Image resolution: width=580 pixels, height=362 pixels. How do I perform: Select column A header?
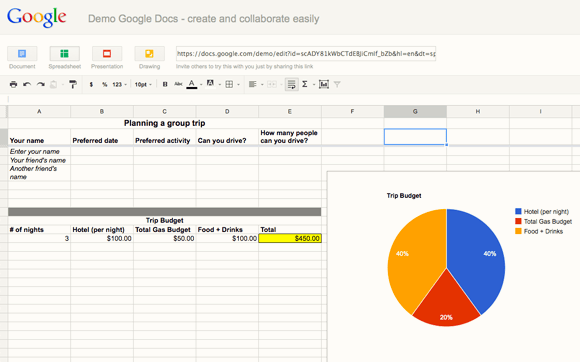tap(39, 111)
